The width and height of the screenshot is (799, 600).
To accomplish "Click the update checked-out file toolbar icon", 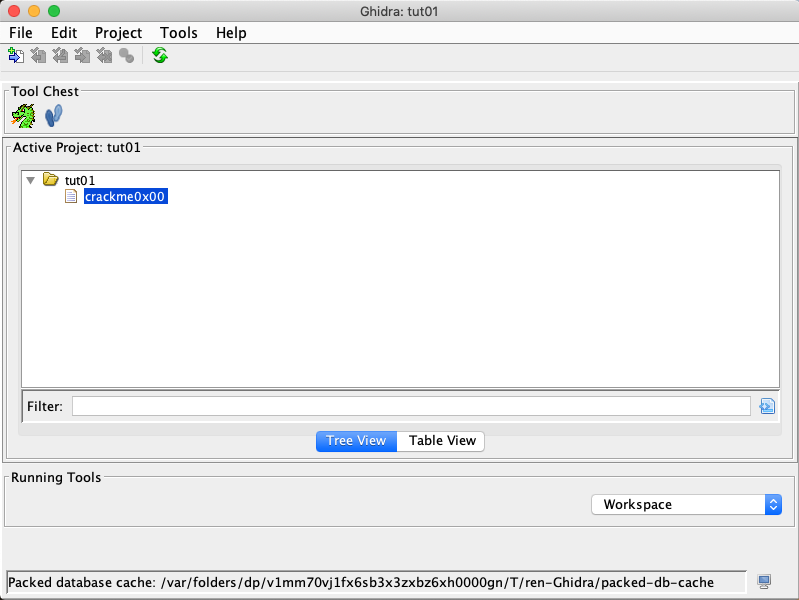I will click(x=60, y=56).
